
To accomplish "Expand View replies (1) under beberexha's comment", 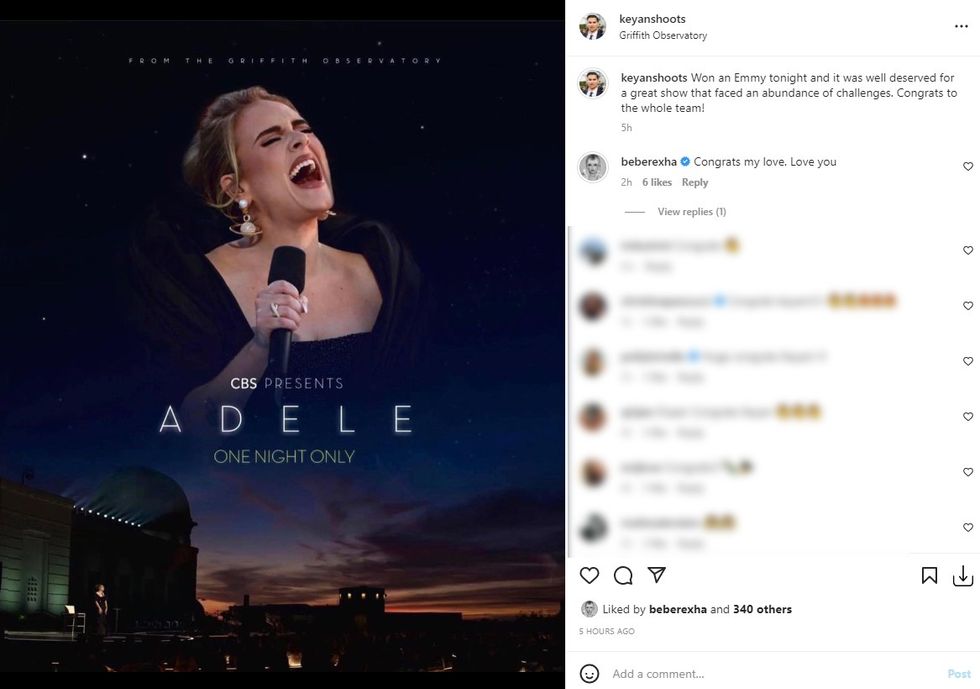I will click(691, 212).
